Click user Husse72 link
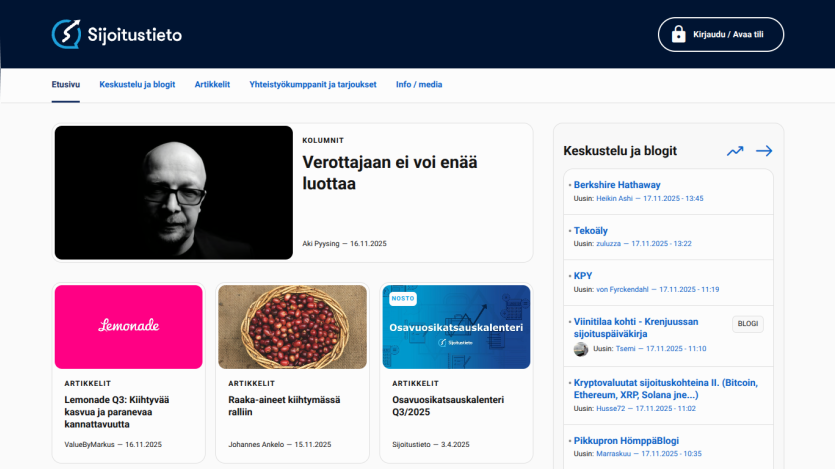835x469 pixels. [610, 409]
